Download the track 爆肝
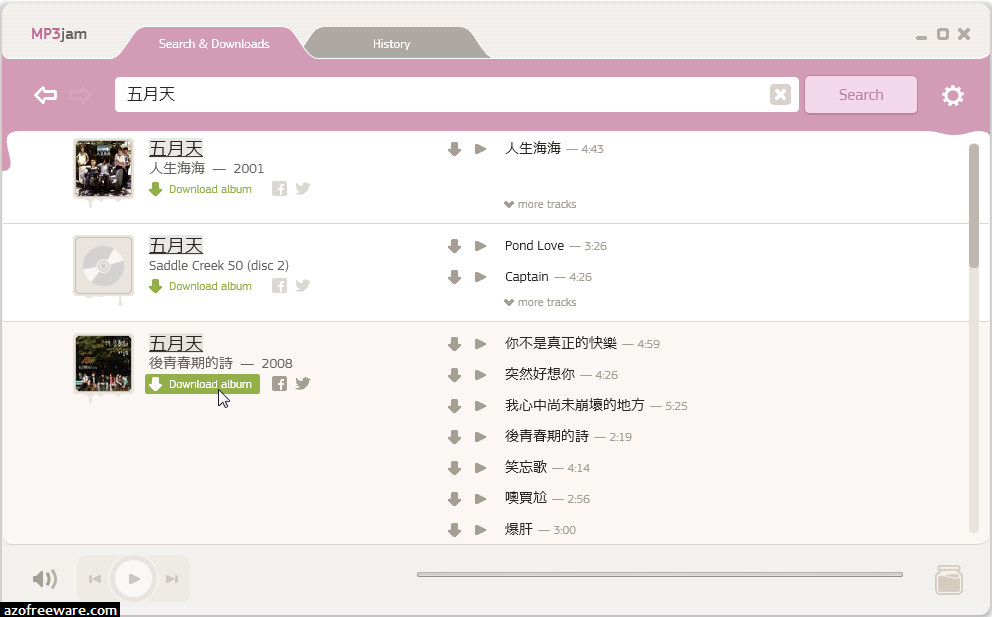Image resolution: width=992 pixels, height=617 pixels. click(x=454, y=530)
